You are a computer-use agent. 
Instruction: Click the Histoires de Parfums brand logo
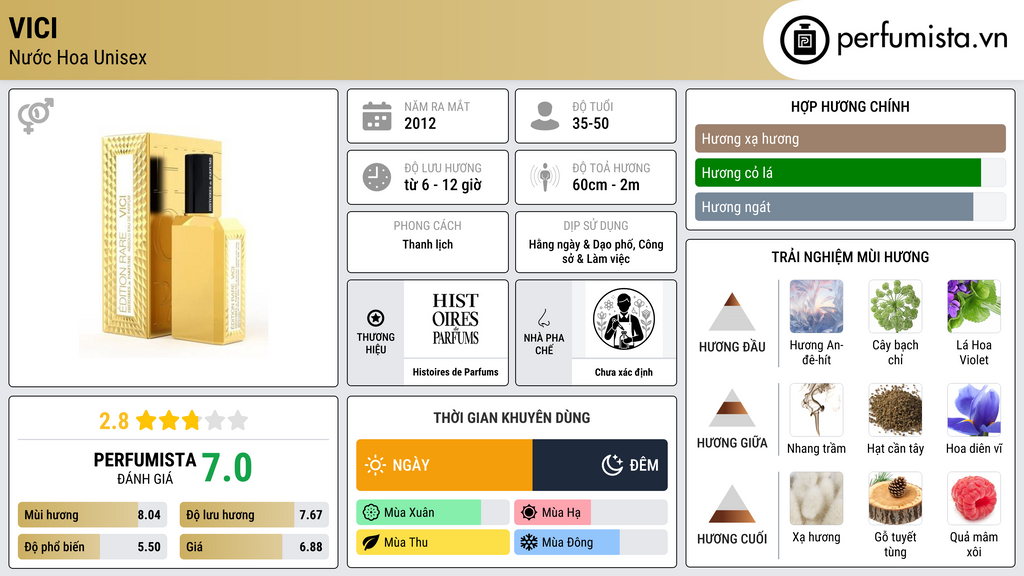pos(455,319)
